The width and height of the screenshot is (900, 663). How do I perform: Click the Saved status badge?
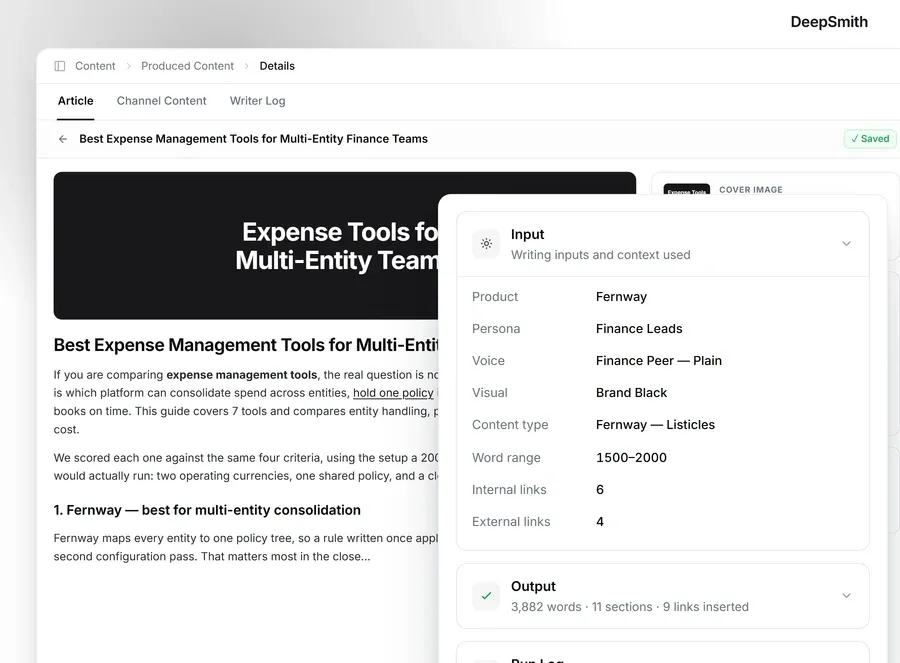point(870,139)
